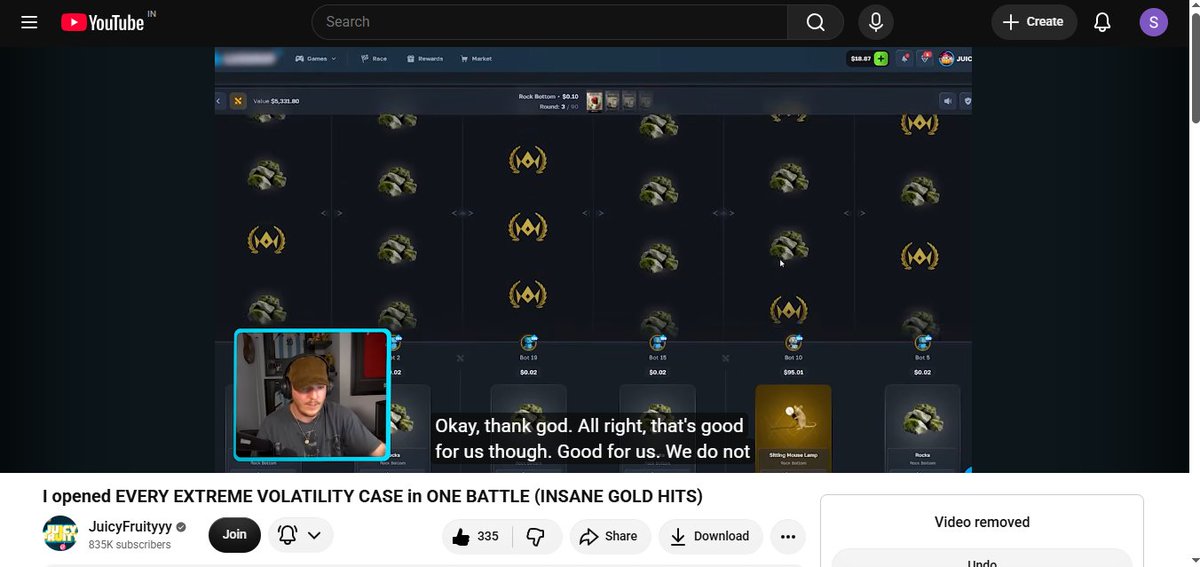Screen dimensions: 1200x567
Task: Open notifications bell in header
Action: [x=1102, y=22]
